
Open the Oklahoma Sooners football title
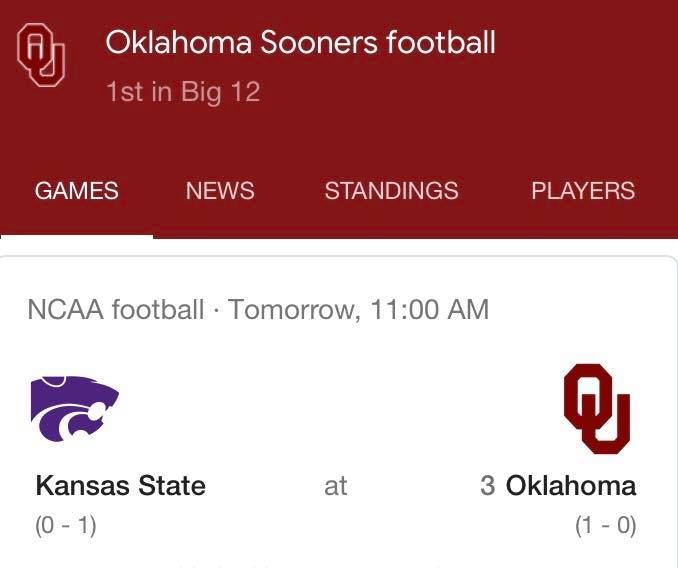300,42
